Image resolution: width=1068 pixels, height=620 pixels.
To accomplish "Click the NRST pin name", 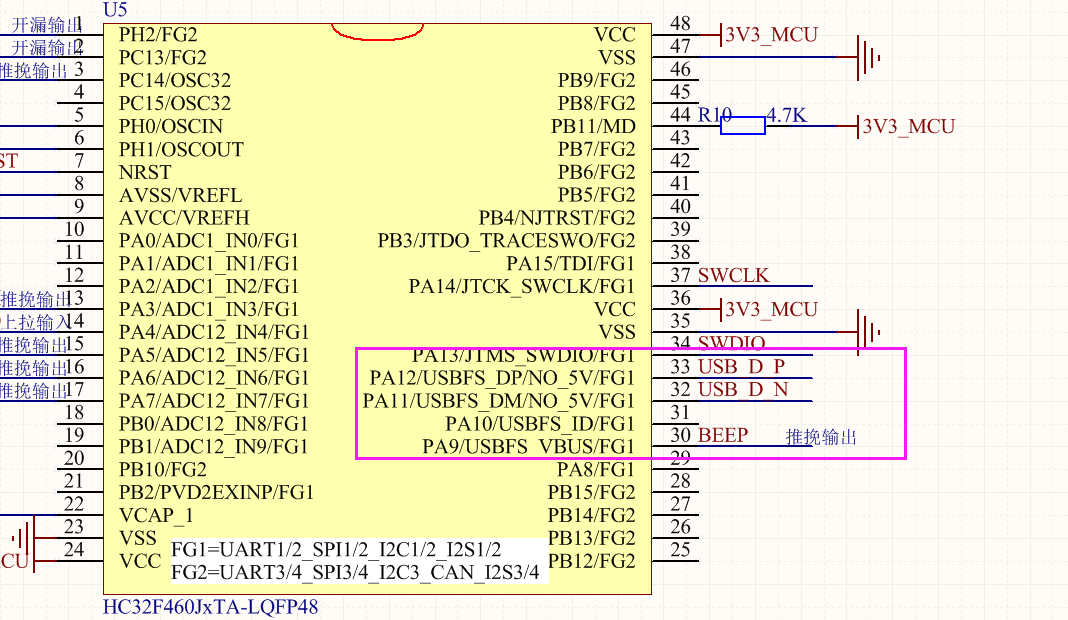I will click(x=145, y=172).
